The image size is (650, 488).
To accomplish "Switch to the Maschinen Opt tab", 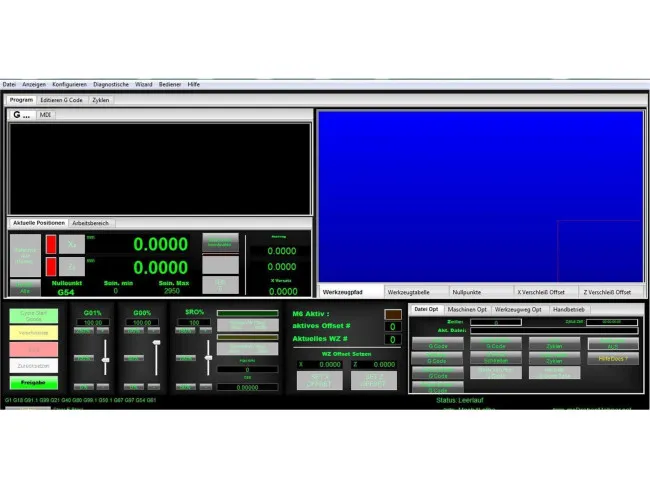I will coord(467,310).
